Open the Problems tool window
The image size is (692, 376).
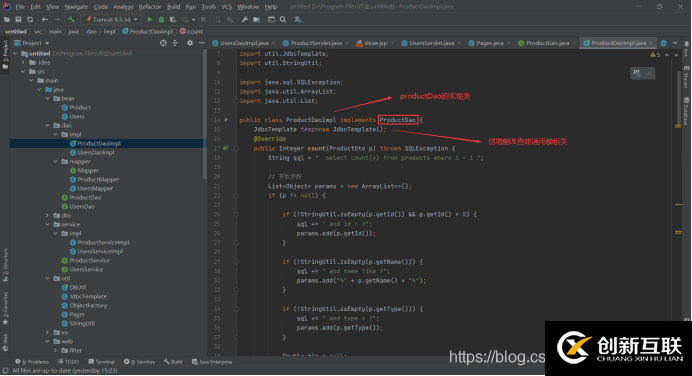pyautogui.click(x=32, y=362)
